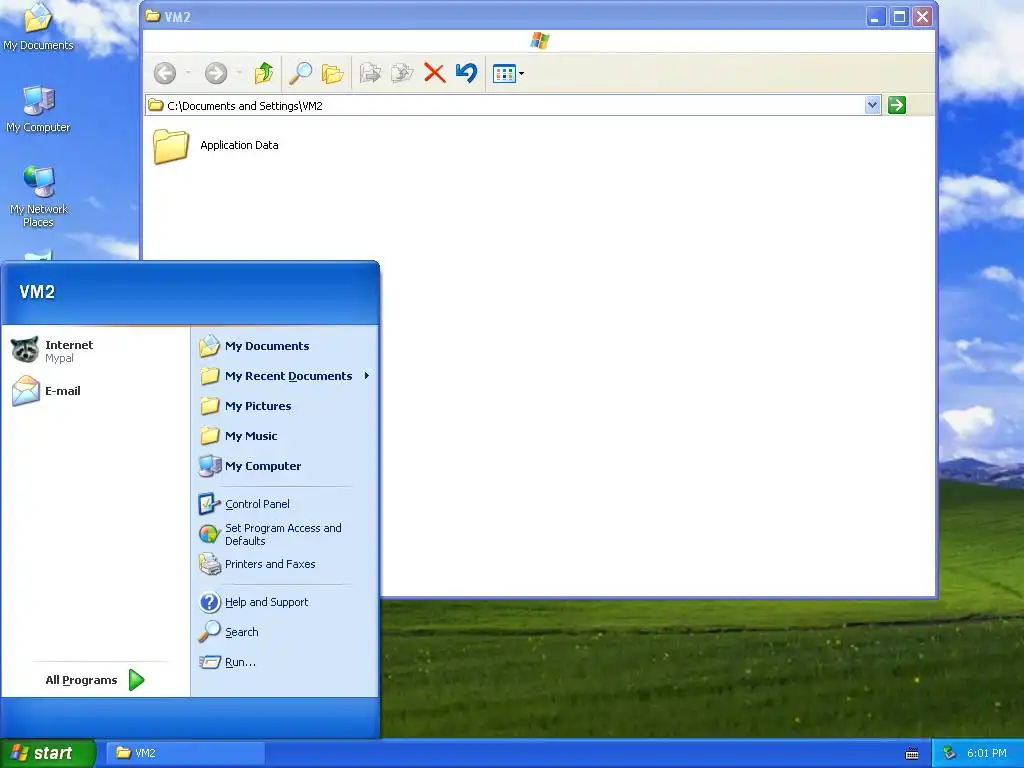The width and height of the screenshot is (1024, 768).
Task: Open the address bar dropdown arrow
Action: (x=872, y=105)
